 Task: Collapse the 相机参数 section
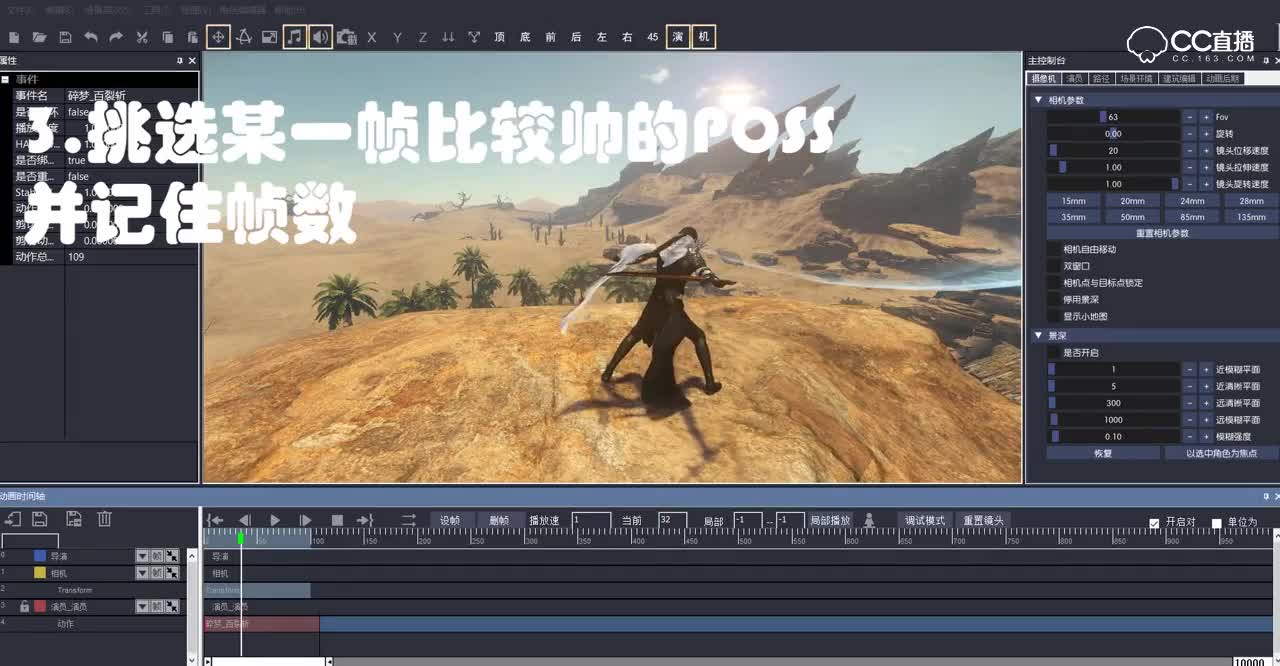1037,100
